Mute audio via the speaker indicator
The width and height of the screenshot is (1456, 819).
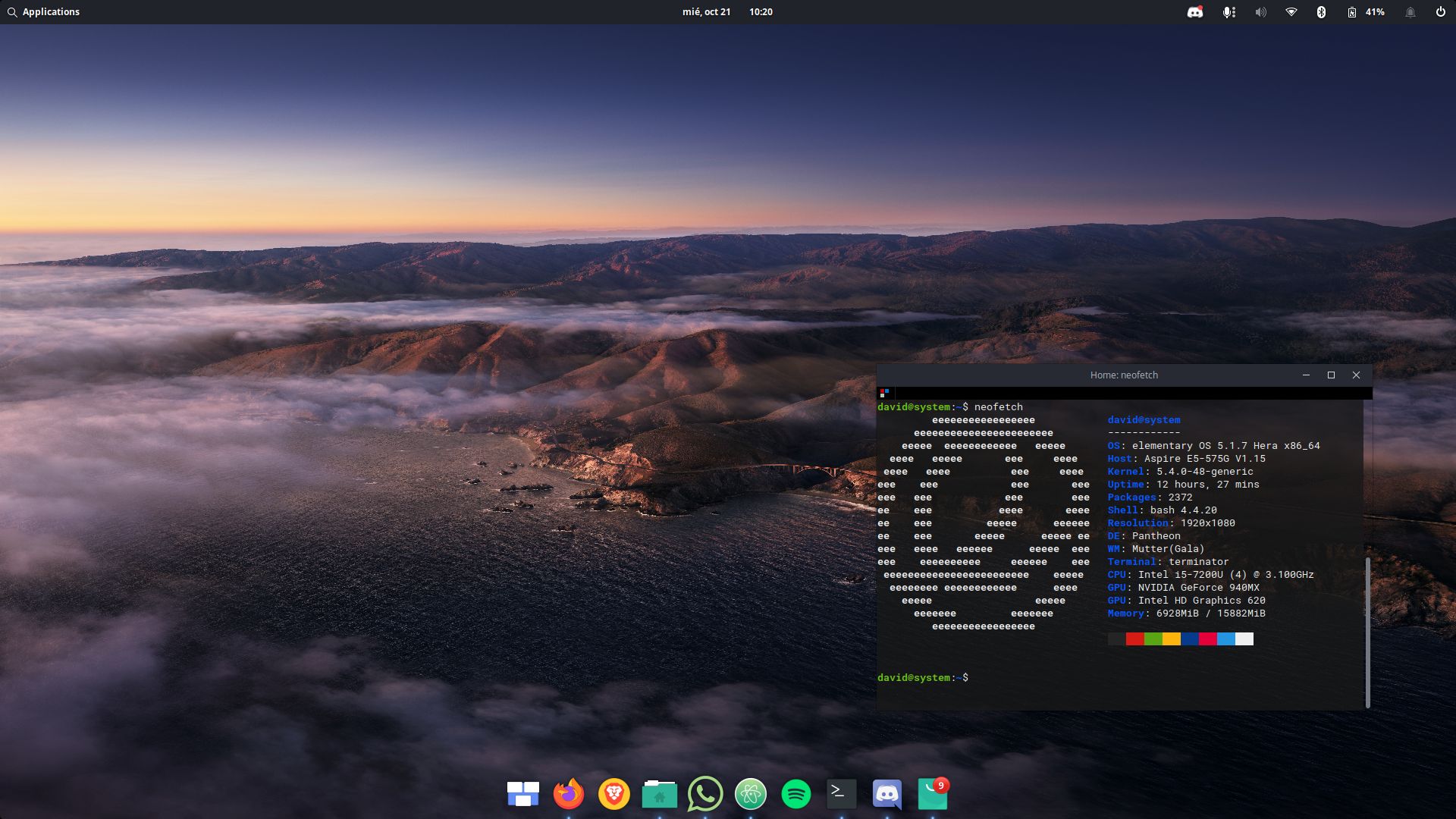(x=1260, y=11)
